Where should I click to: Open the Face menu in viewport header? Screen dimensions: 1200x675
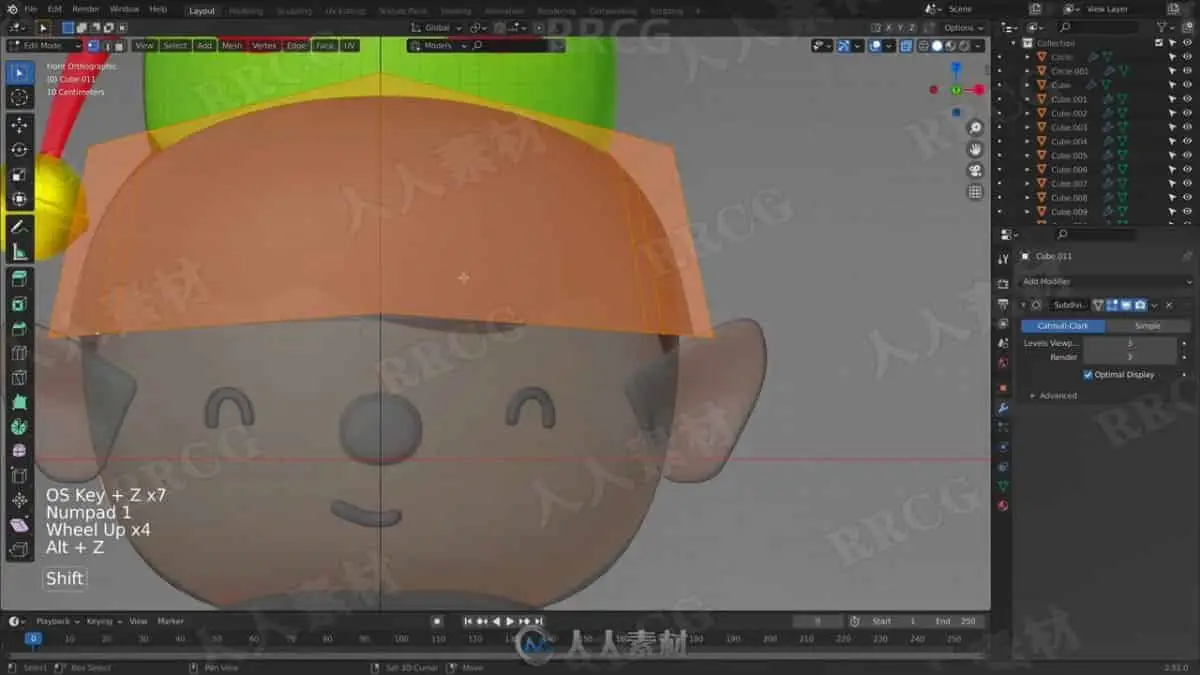point(325,46)
